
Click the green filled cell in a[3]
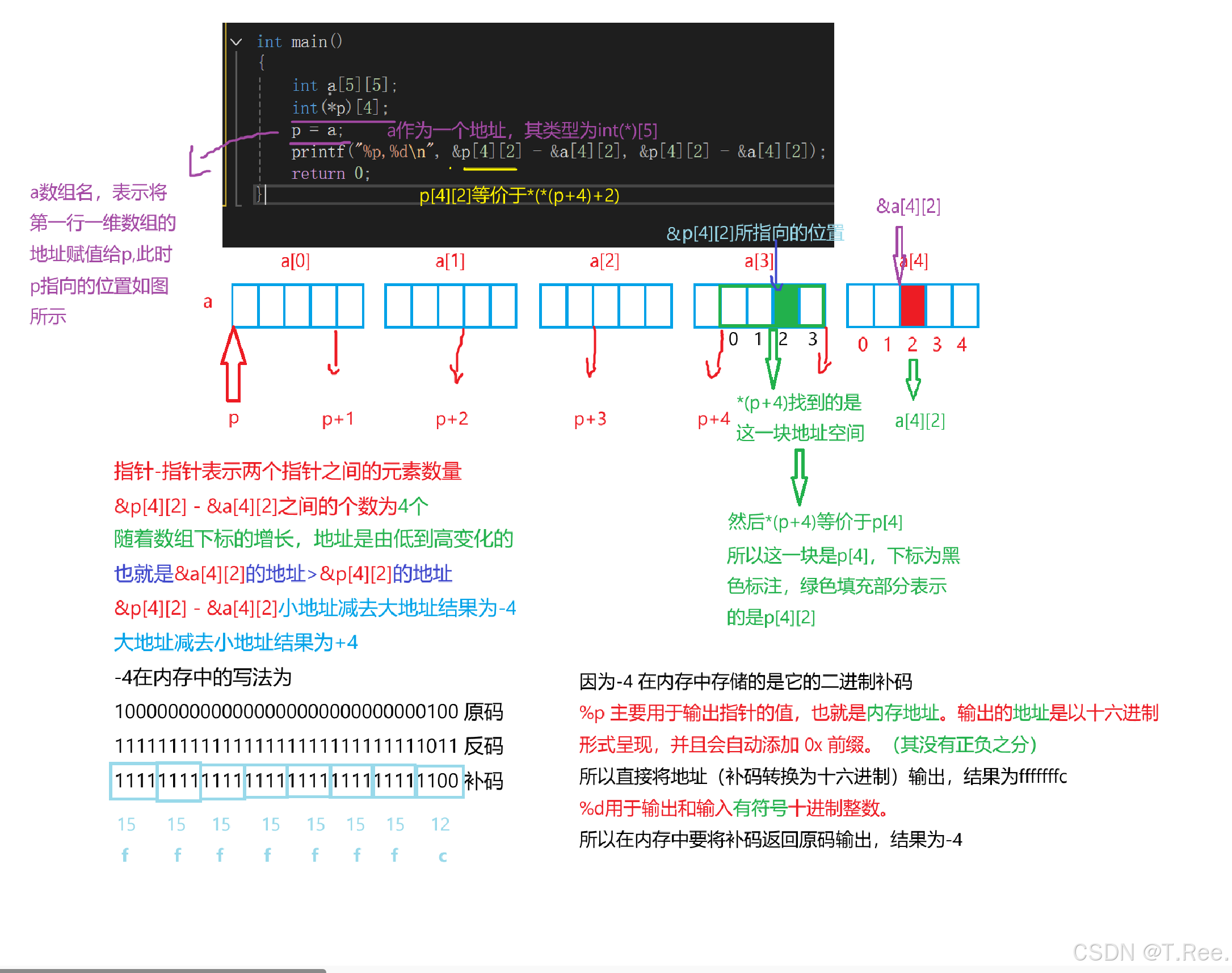click(786, 307)
